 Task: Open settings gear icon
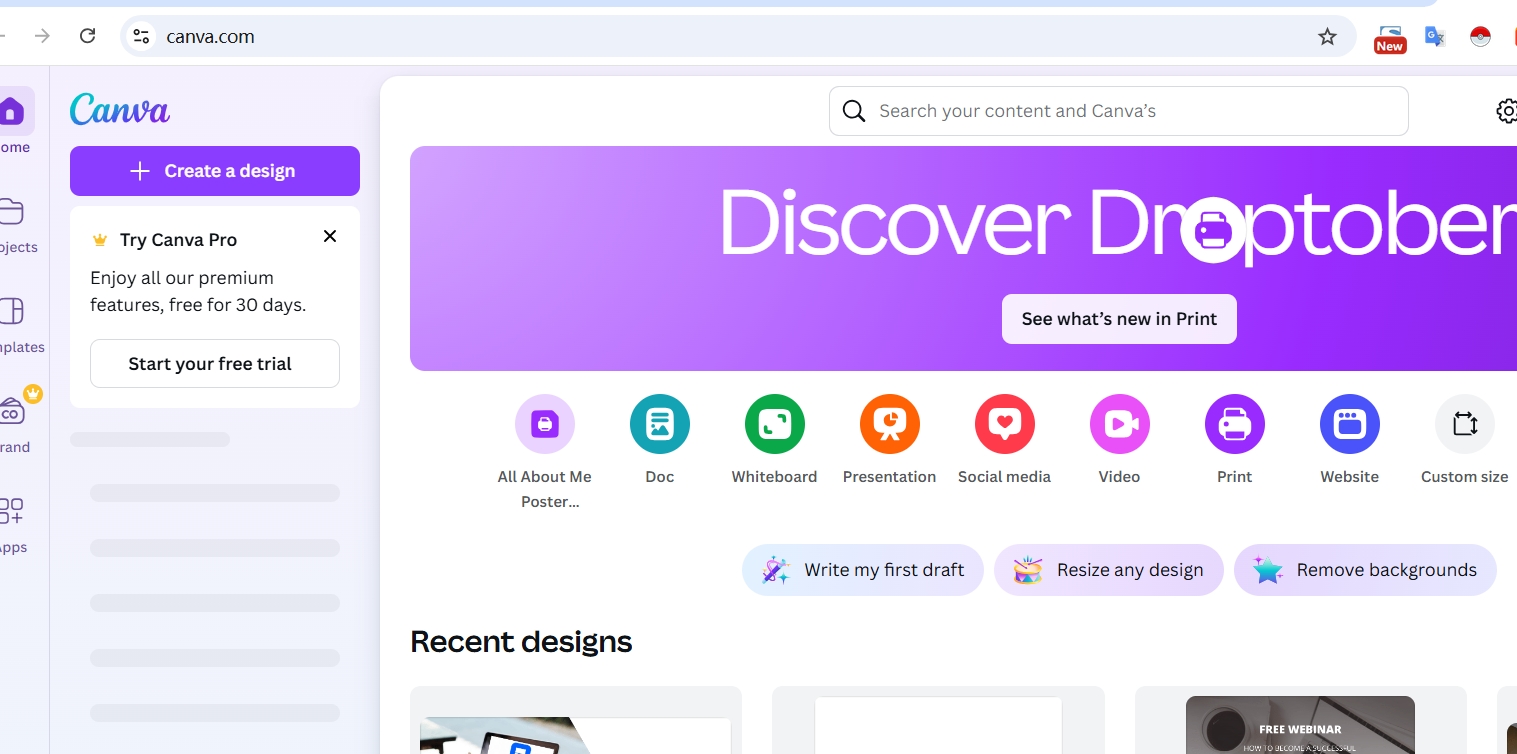(x=1506, y=111)
